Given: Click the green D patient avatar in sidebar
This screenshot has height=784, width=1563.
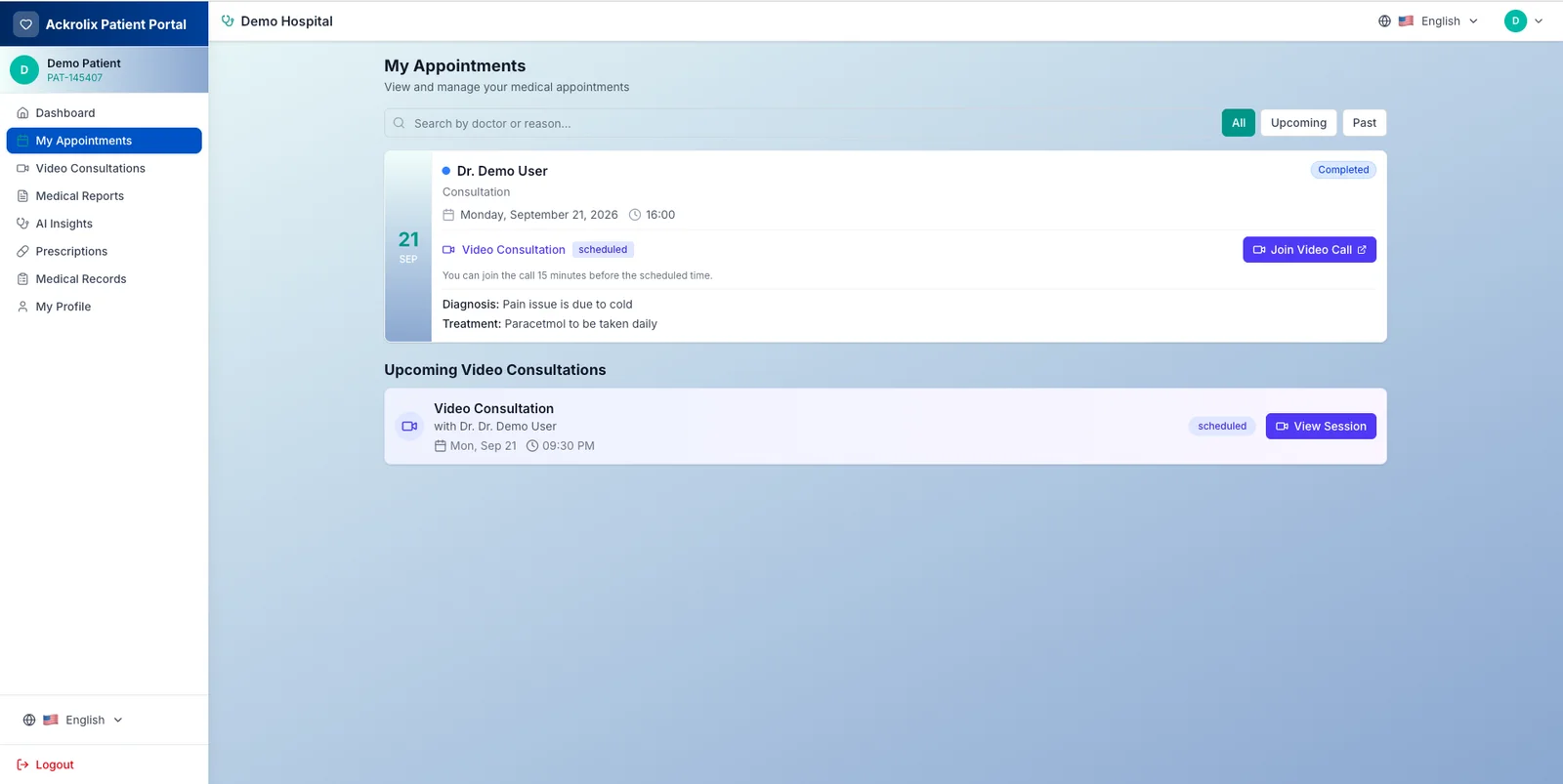Looking at the screenshot, I should (24, 69).
